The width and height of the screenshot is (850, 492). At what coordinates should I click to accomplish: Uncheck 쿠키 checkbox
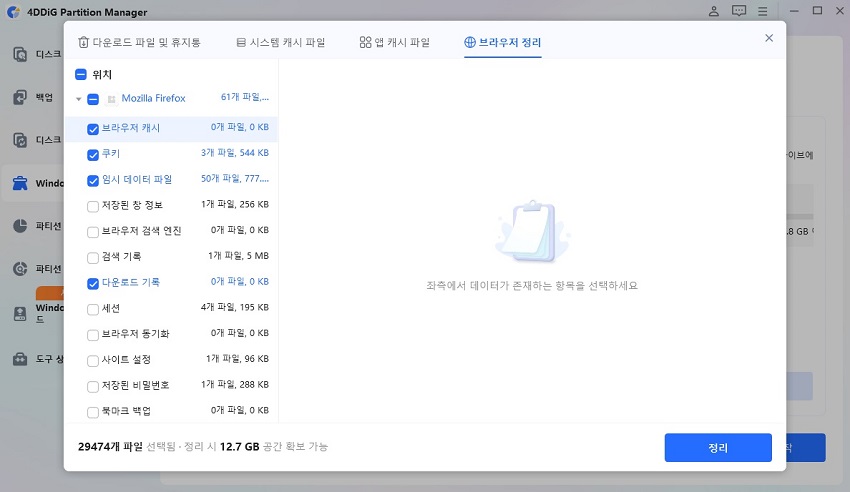tap(93, 155)
